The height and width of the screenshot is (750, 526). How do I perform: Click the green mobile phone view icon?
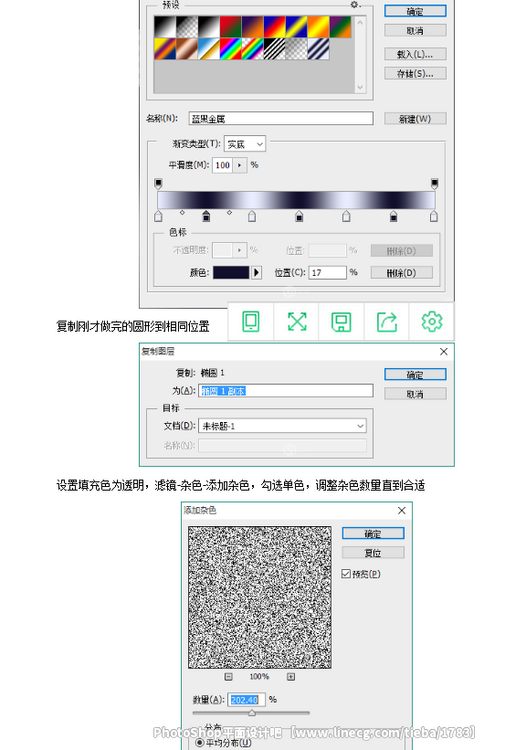251,321
